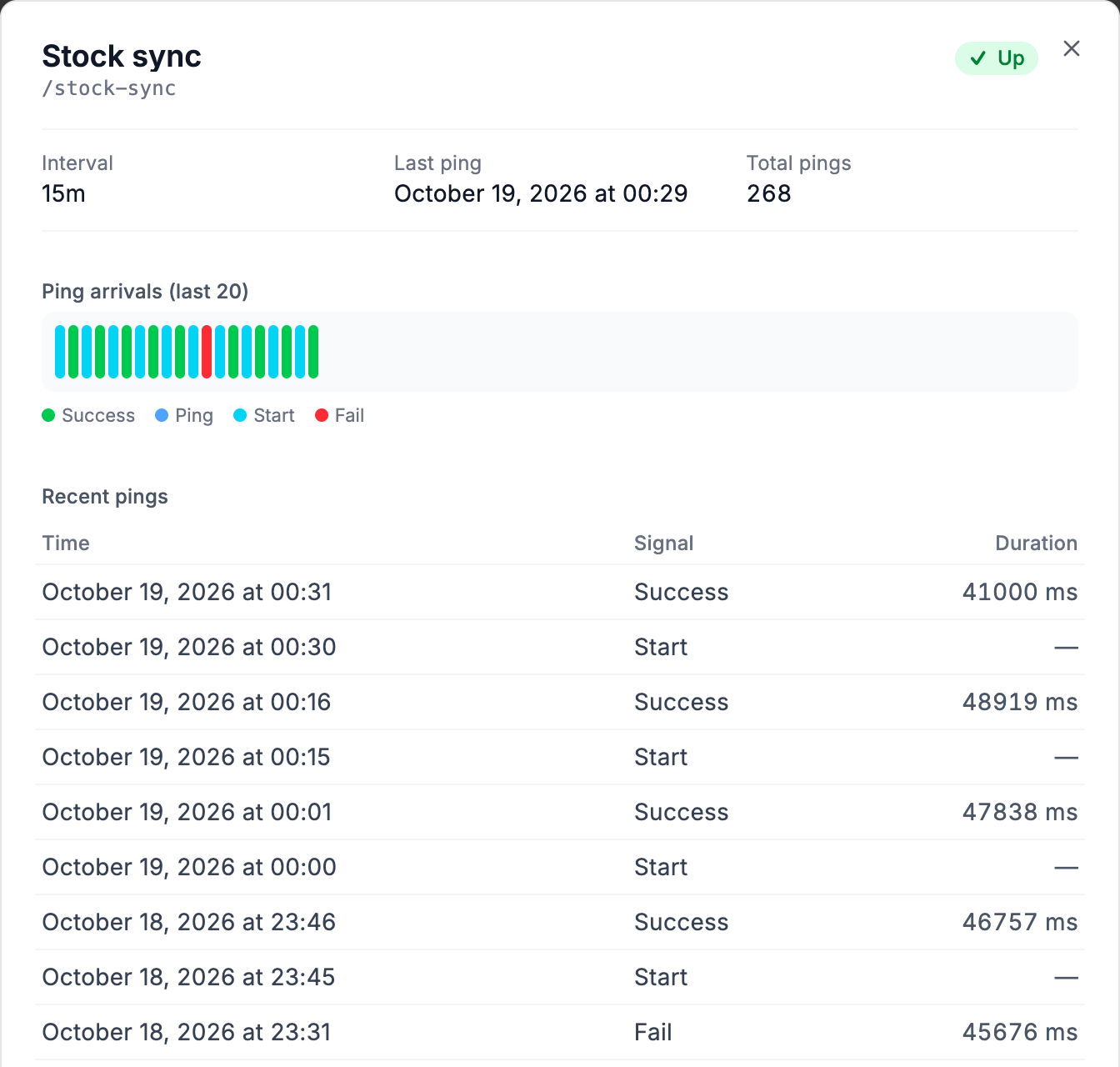Click the blue Ping legend dot
Image resolution: width=1120 pixels, height=1067 pixels.
click(162, 415)
